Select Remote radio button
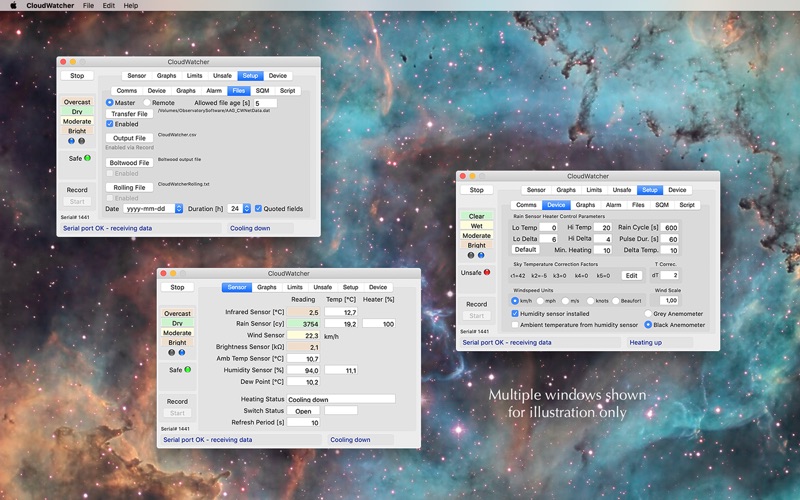The height and width of the screenshot is (500, 800). pyautogui.click(x=147, y=103)
